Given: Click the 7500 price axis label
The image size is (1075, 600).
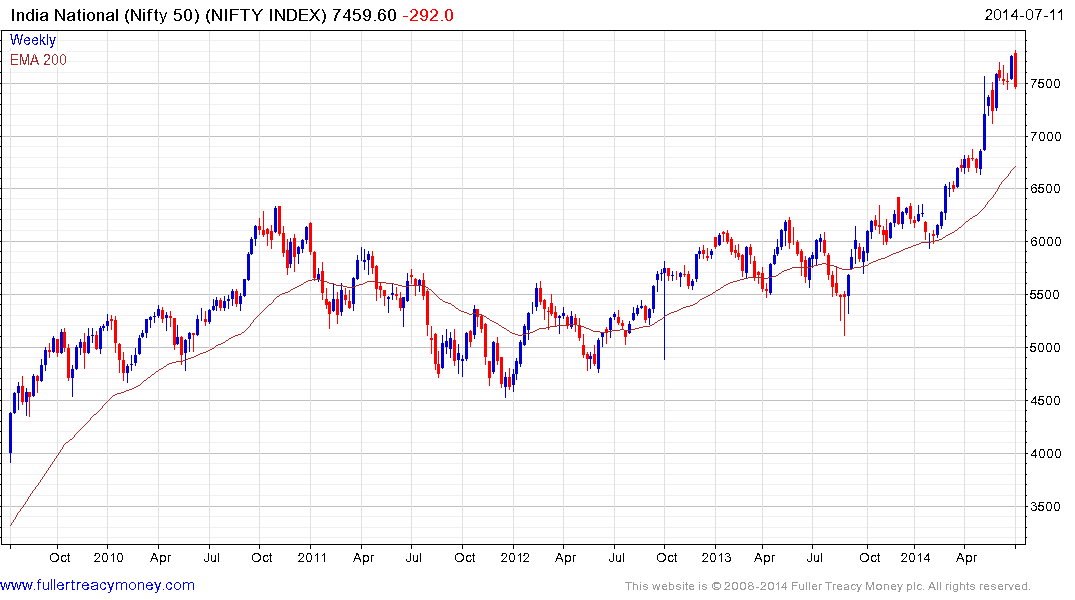Looking at the screenshot, I should (1046, 84).
